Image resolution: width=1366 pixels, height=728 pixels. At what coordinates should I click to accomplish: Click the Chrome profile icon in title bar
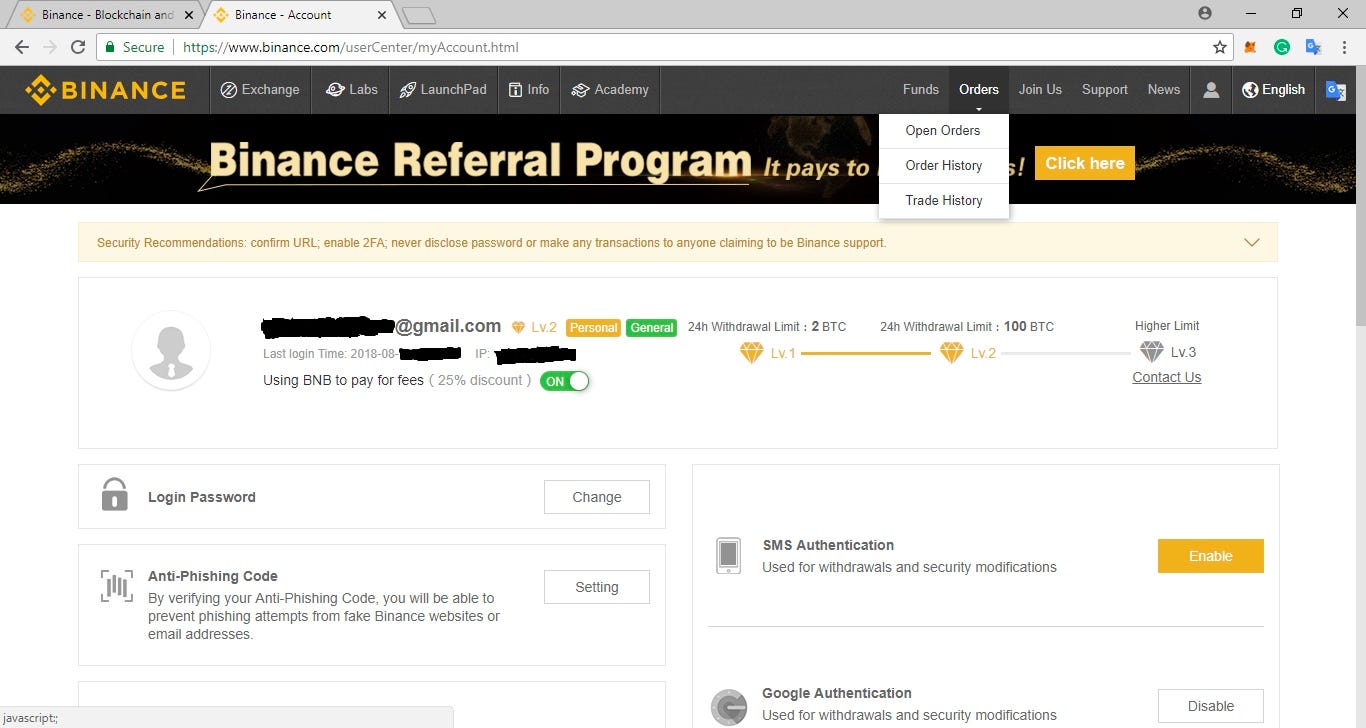coord(1204,13)
